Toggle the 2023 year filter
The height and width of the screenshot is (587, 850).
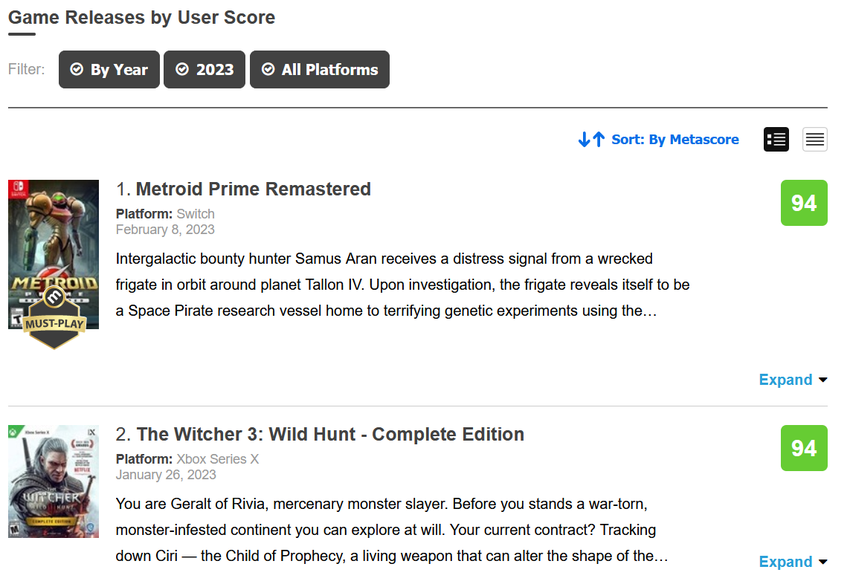[x=205, y=70]
